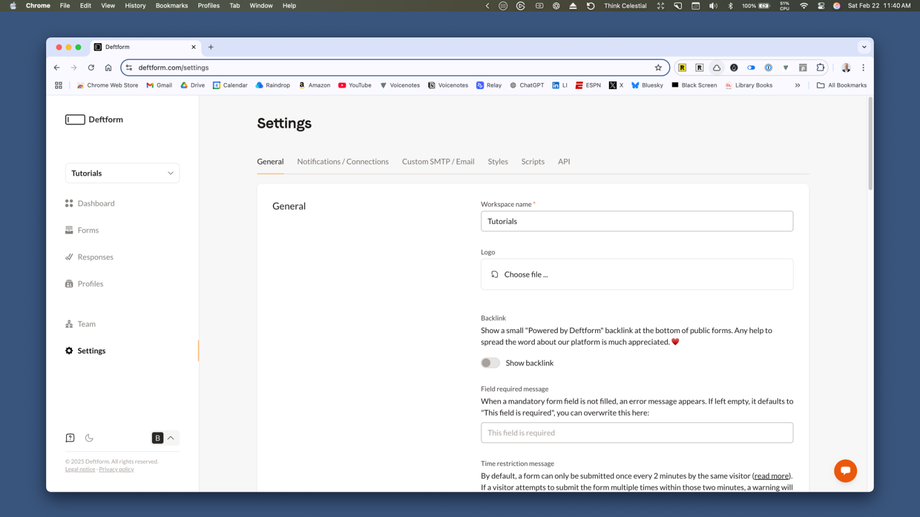Switch to the Notifications / Connections tab
The image size is (920, 517).
343,161
